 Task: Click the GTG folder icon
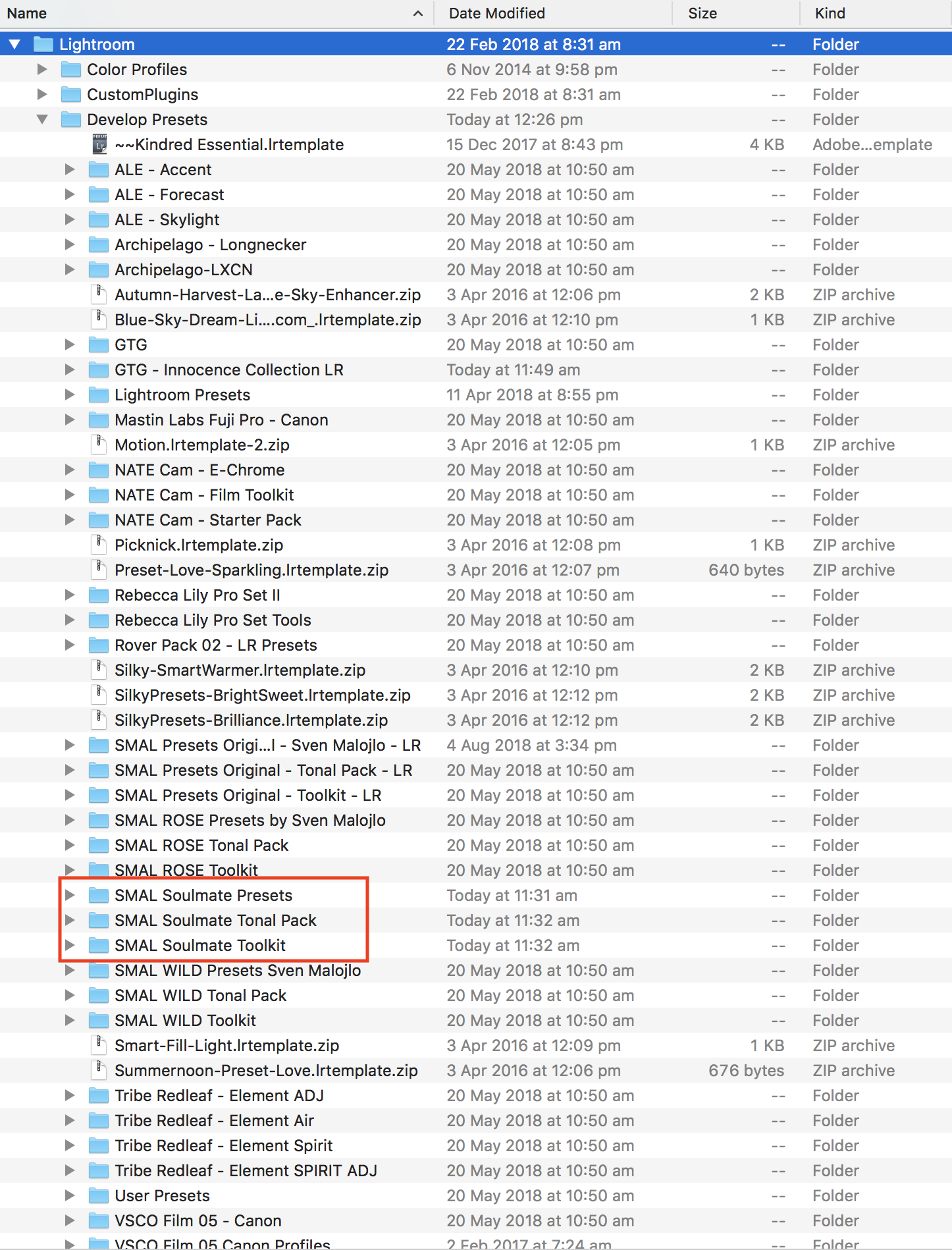click(99, 344)
